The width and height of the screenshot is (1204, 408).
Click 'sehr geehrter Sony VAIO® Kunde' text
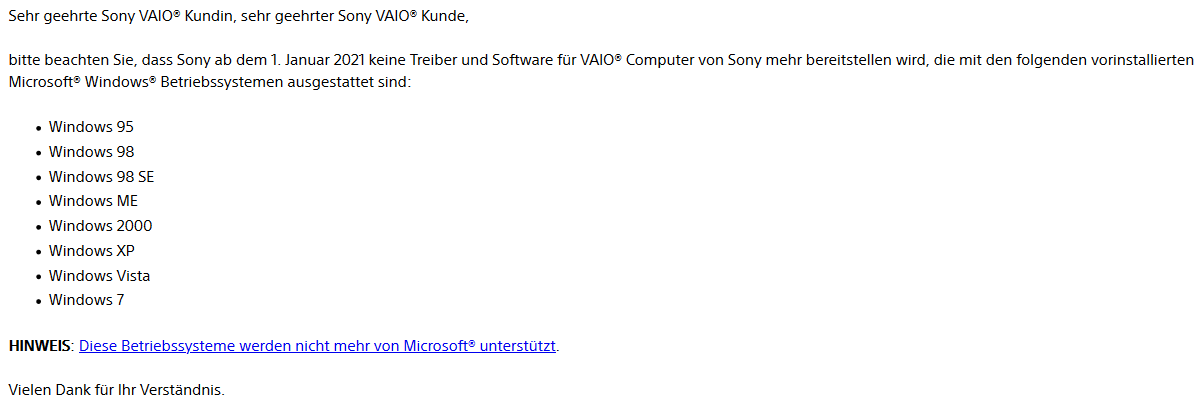point(354,17)
